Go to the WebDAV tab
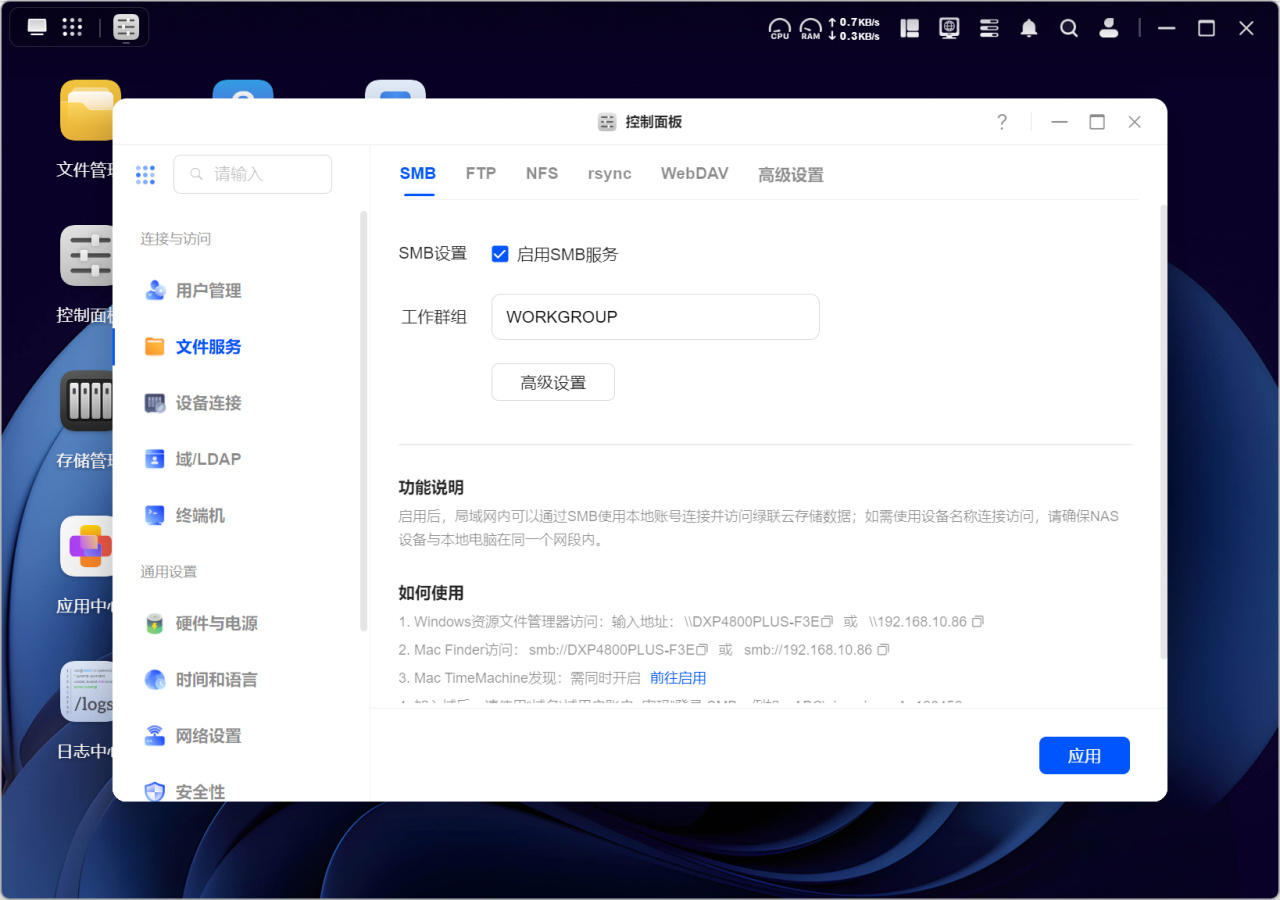Image resolution: width=1280 pixels, height=900 pixels. pos(695,174)
